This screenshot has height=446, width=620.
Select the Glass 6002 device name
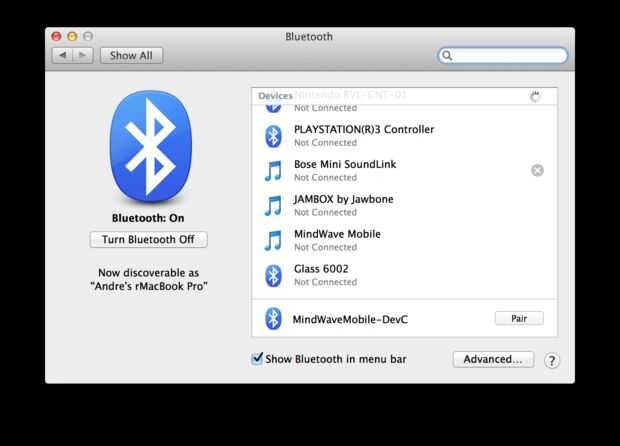[321, 269]
